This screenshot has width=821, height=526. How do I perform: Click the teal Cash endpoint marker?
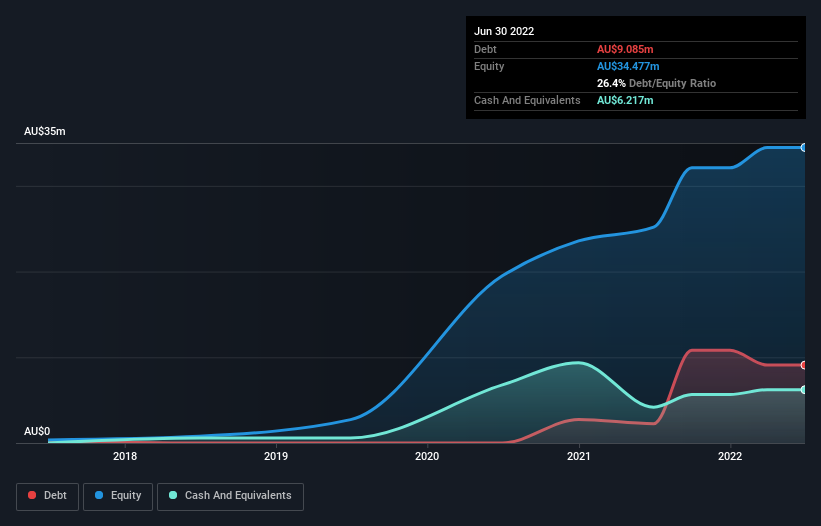804,390
